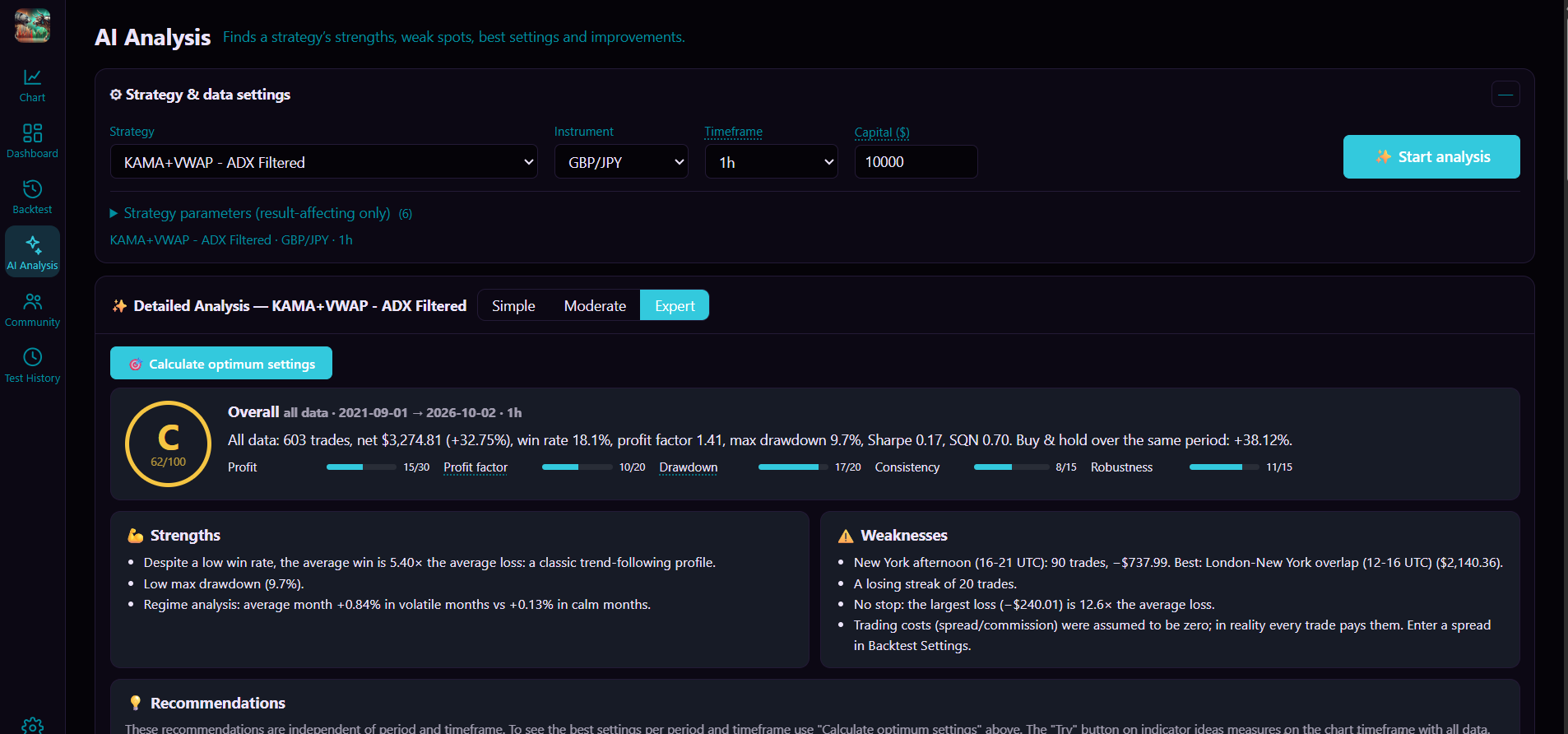1568x734 pixels.
Task: Open the Community page
Action: (x=32, y=310)
